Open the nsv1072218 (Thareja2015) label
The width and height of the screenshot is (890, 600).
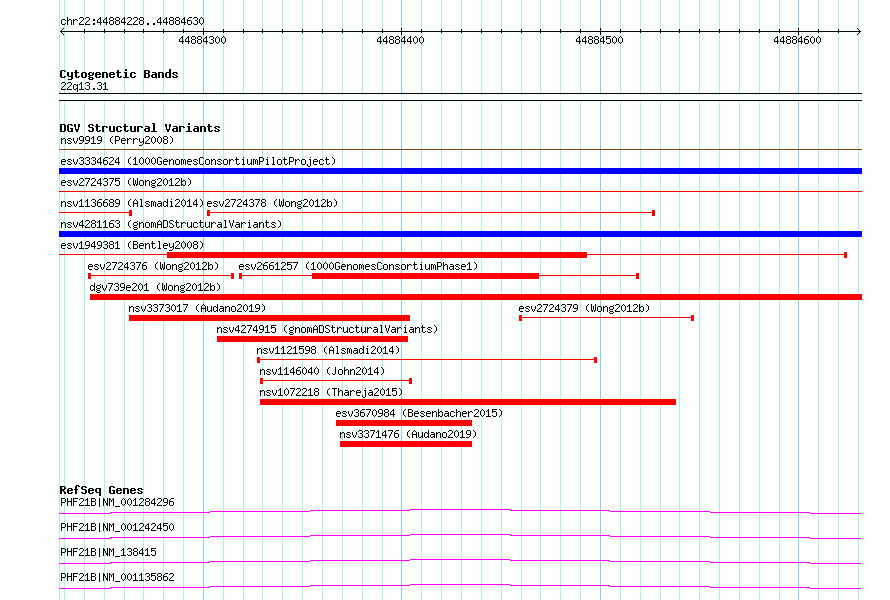331,392
